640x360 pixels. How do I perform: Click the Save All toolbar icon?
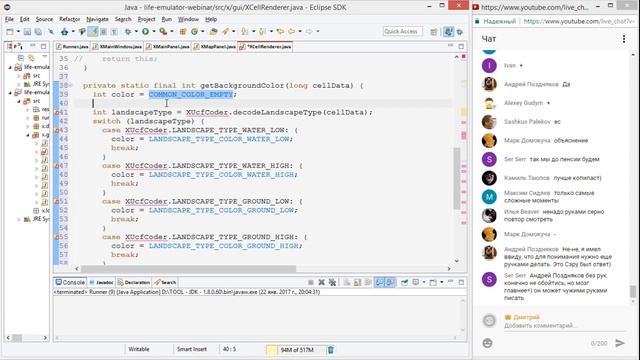pyautogui.click(x=38, y=31)
